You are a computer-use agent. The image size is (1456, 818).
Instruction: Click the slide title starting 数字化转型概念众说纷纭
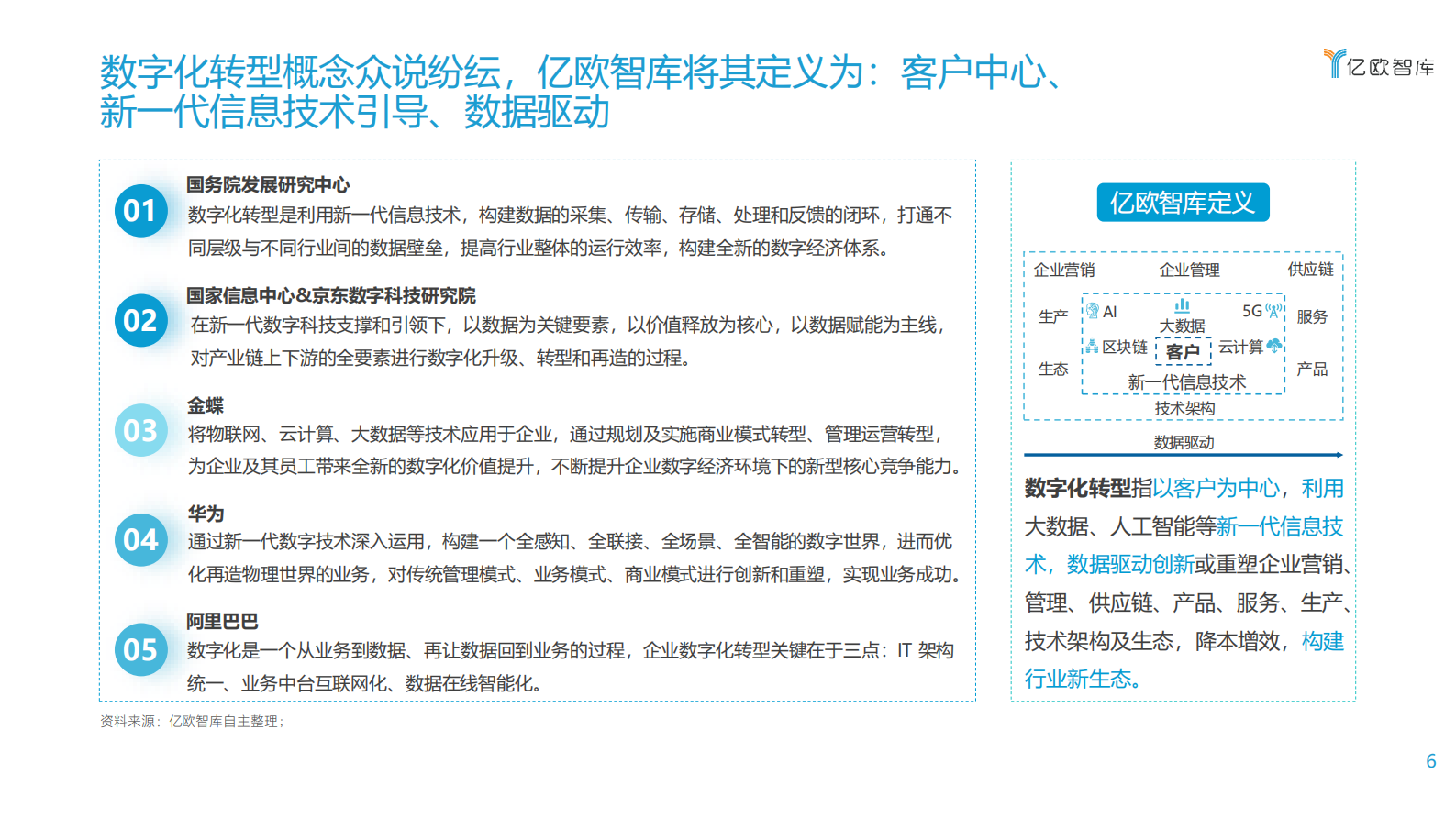pyautogui.click(x=583, y=72)
